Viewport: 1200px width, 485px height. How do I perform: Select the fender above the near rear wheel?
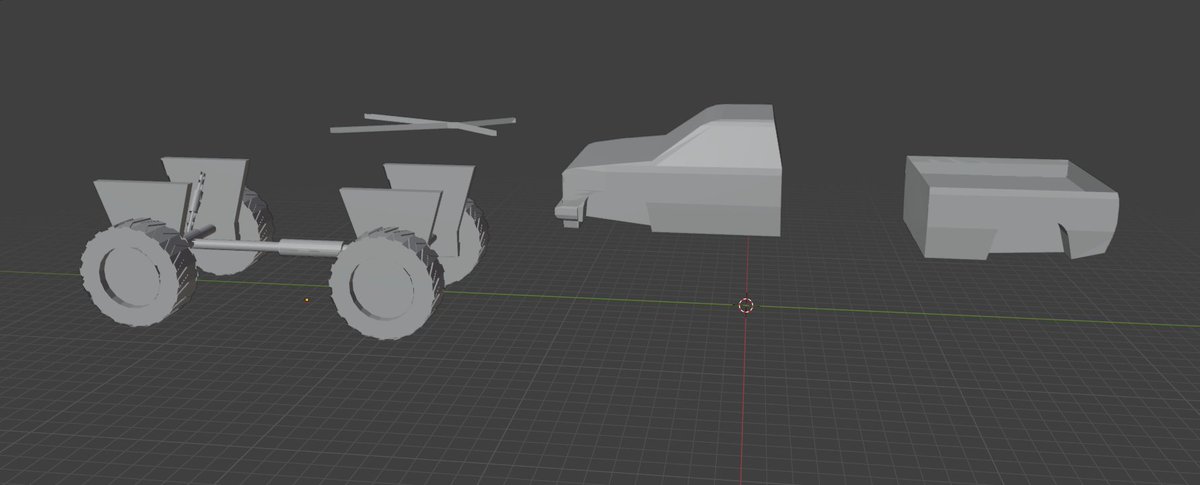coord(390,211)
